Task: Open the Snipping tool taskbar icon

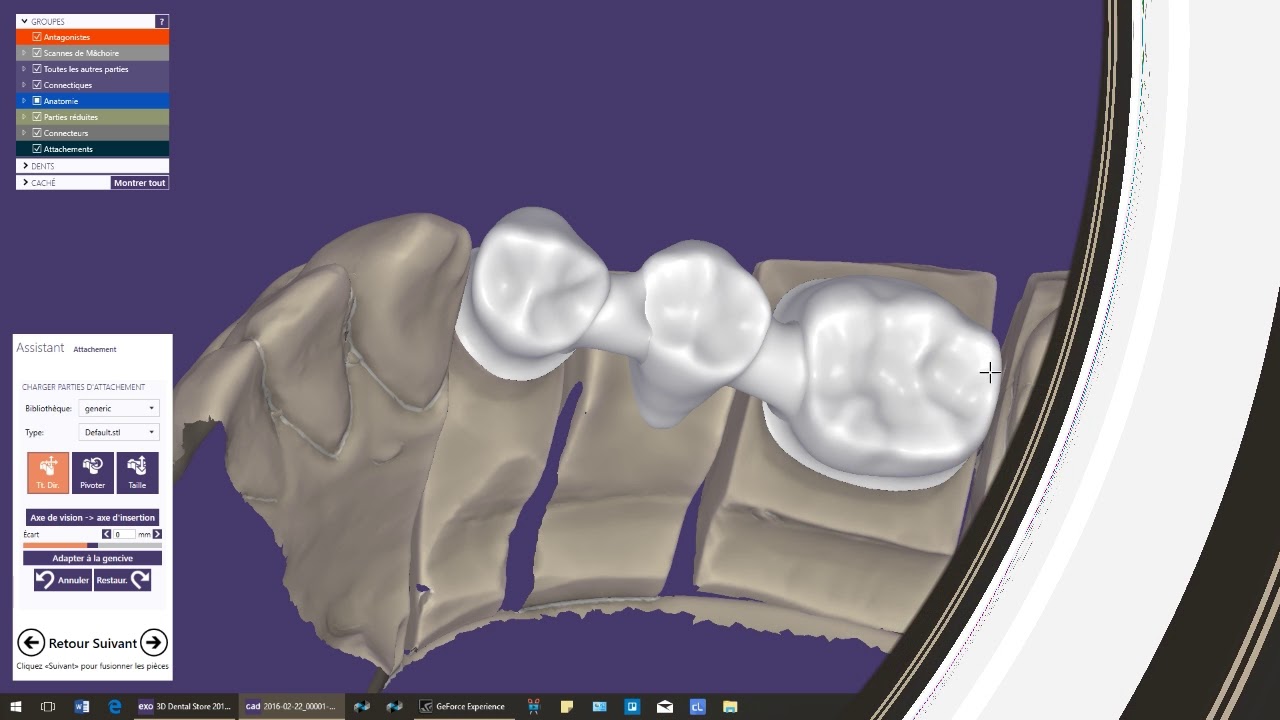Action: coord(534,706)
